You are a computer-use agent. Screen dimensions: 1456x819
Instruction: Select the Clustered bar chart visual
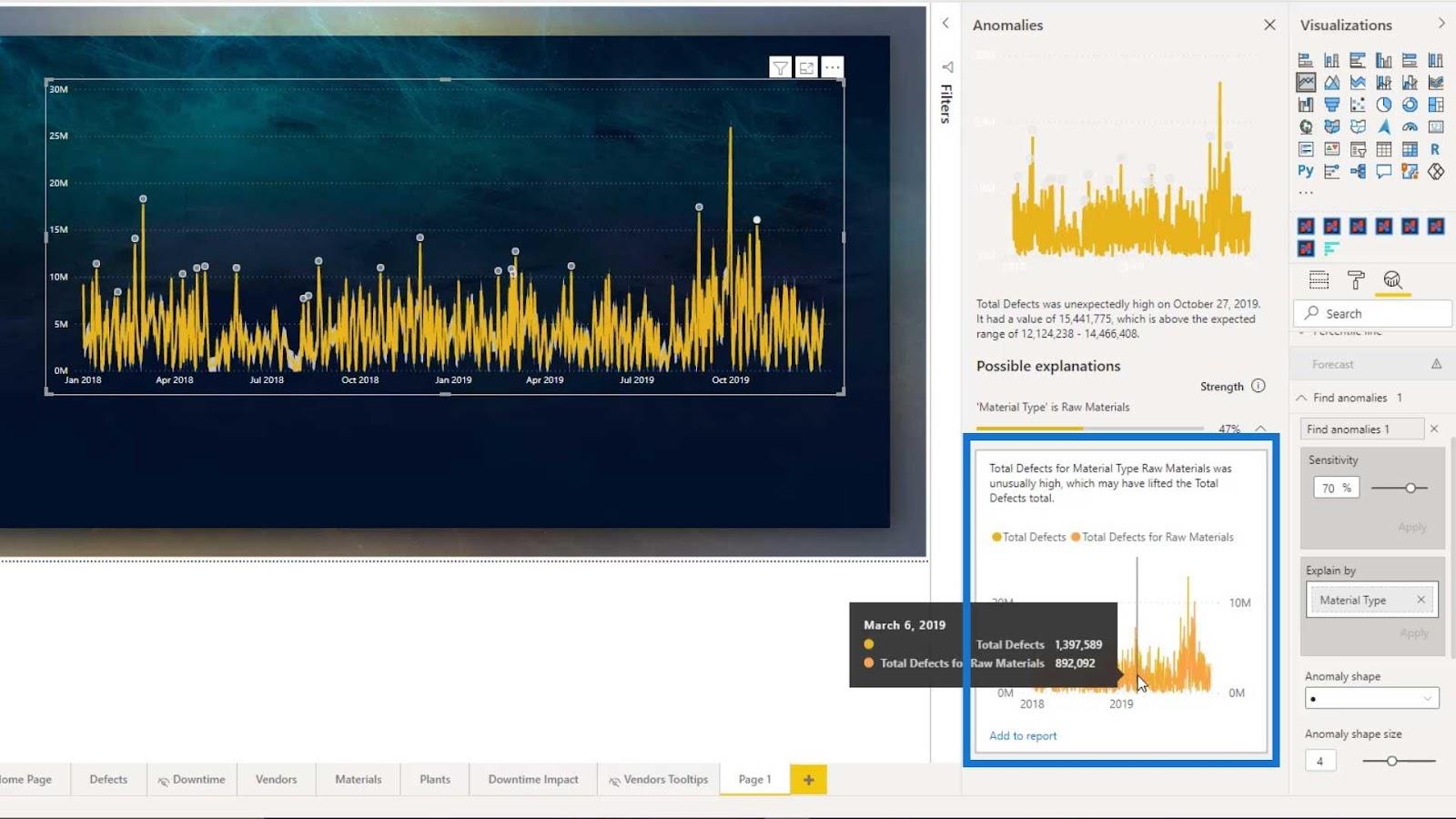click(x=1358, y=61)
